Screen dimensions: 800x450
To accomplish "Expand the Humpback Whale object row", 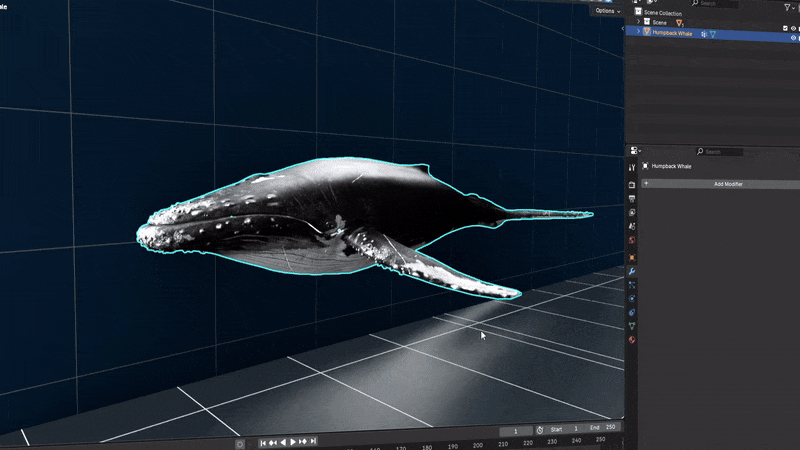I will [638, 32].
